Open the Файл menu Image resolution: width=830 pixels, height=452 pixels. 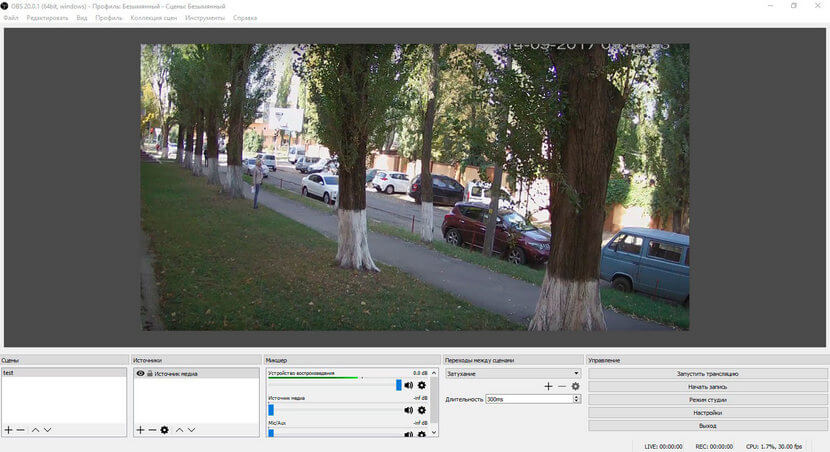point(11,18)
